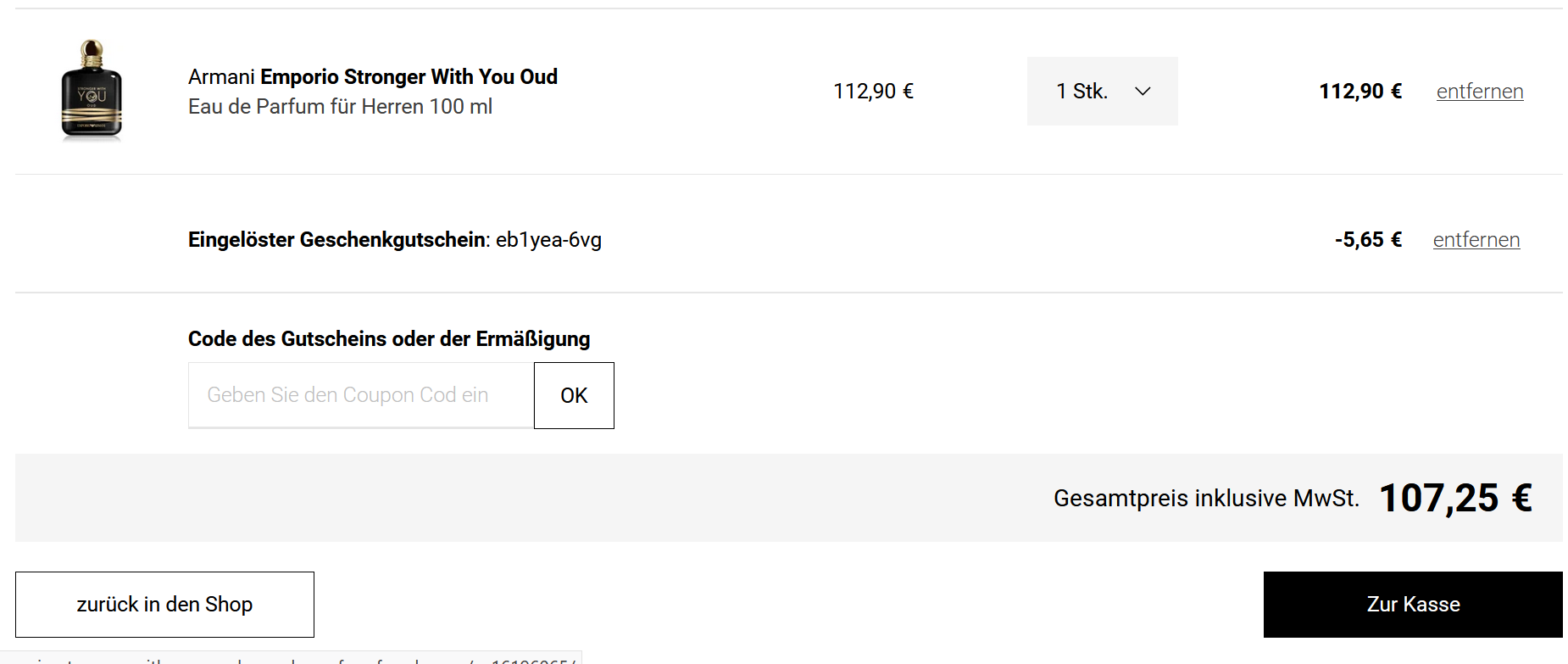The height and width of the screenshot is (664, 1568).
Task: Click the voucher code eb1yea-6vg text
Action: point(548,240)
